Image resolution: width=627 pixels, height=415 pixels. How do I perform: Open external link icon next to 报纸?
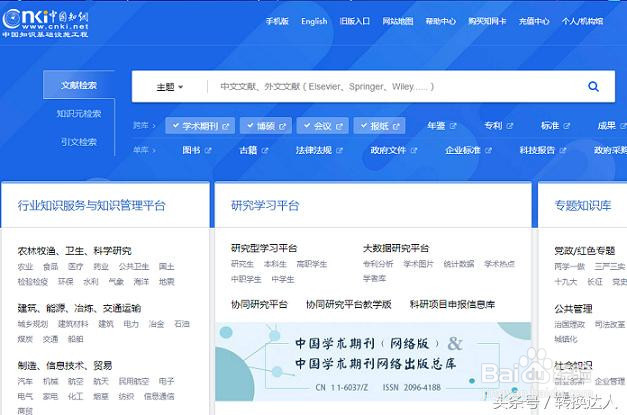[396, 126]
